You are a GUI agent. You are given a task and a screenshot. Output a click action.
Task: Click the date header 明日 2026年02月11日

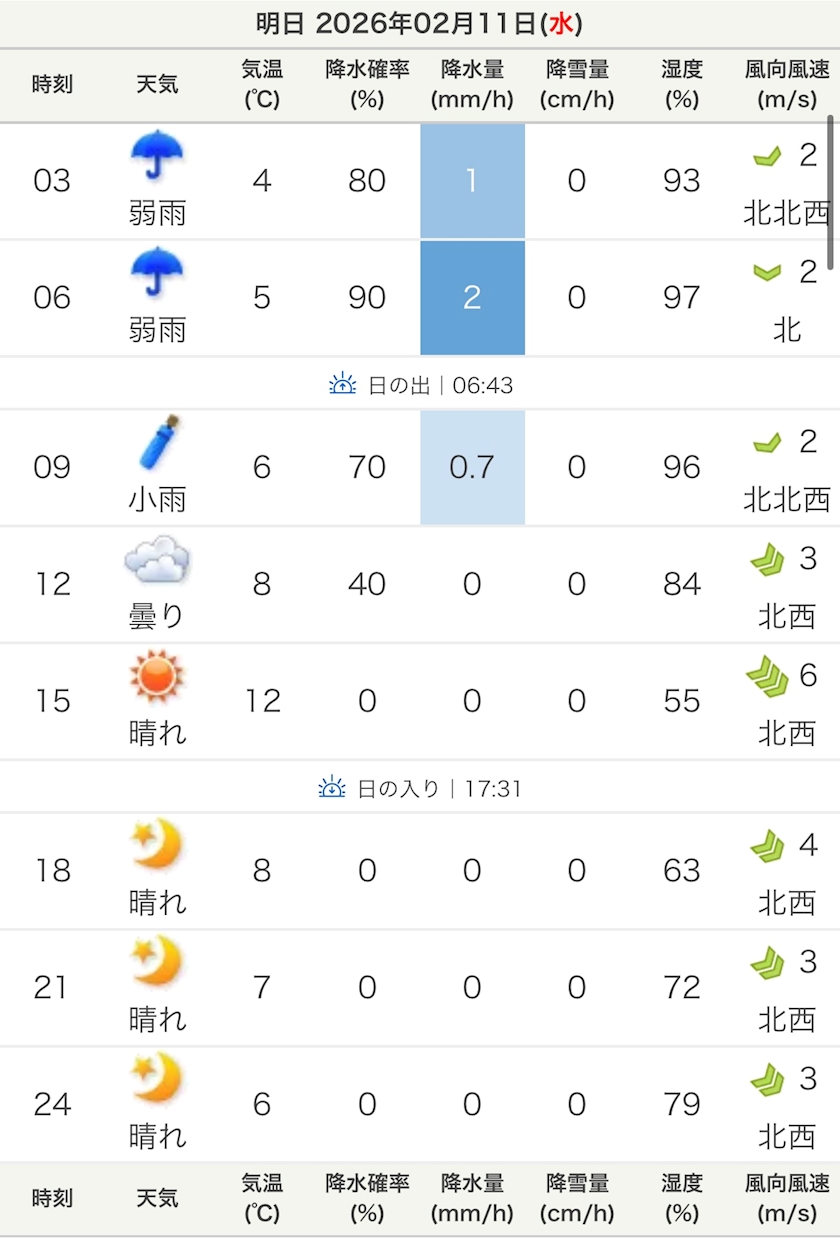point(419,24)
